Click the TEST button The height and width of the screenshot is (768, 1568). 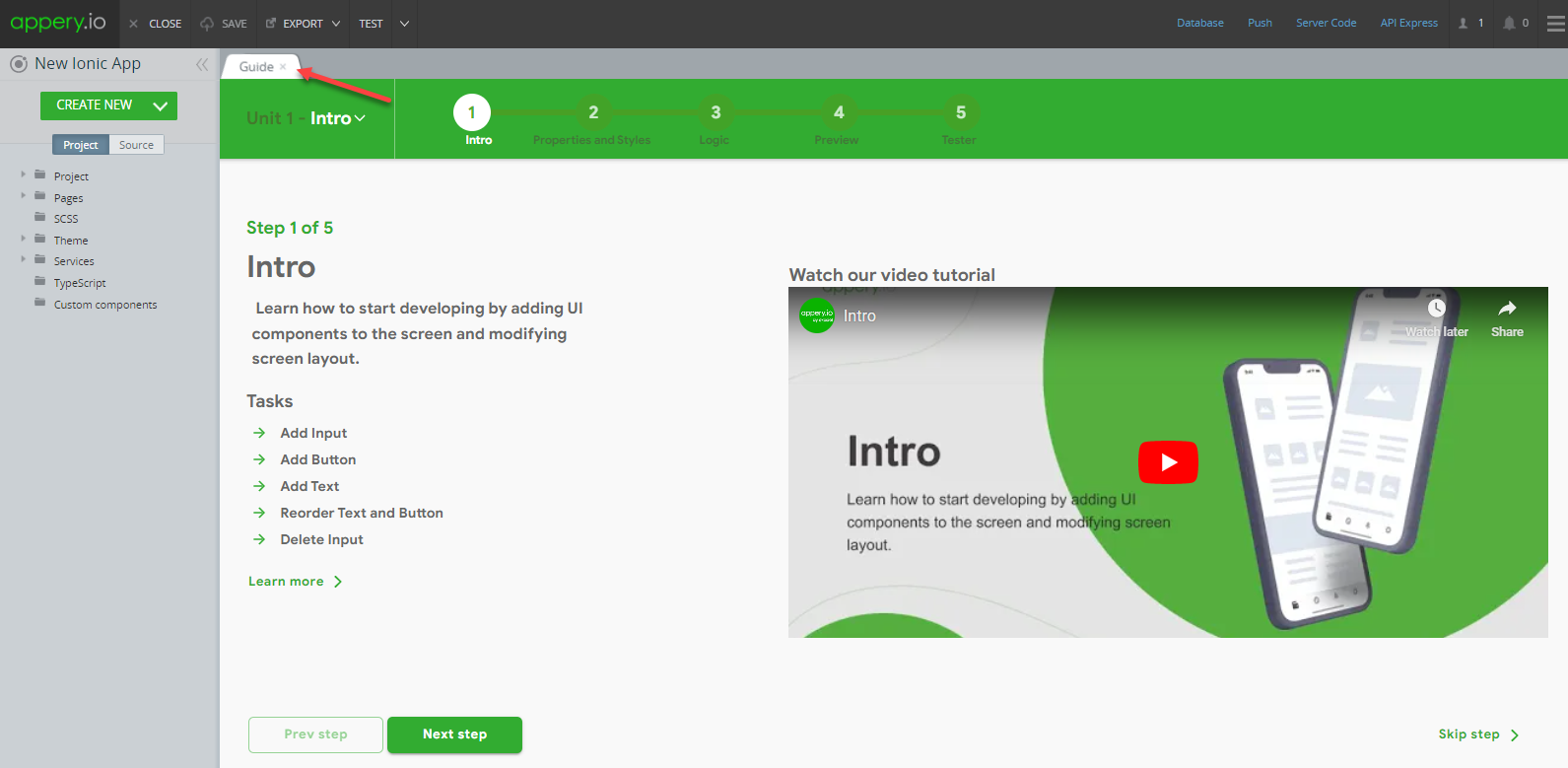(371, 24)
